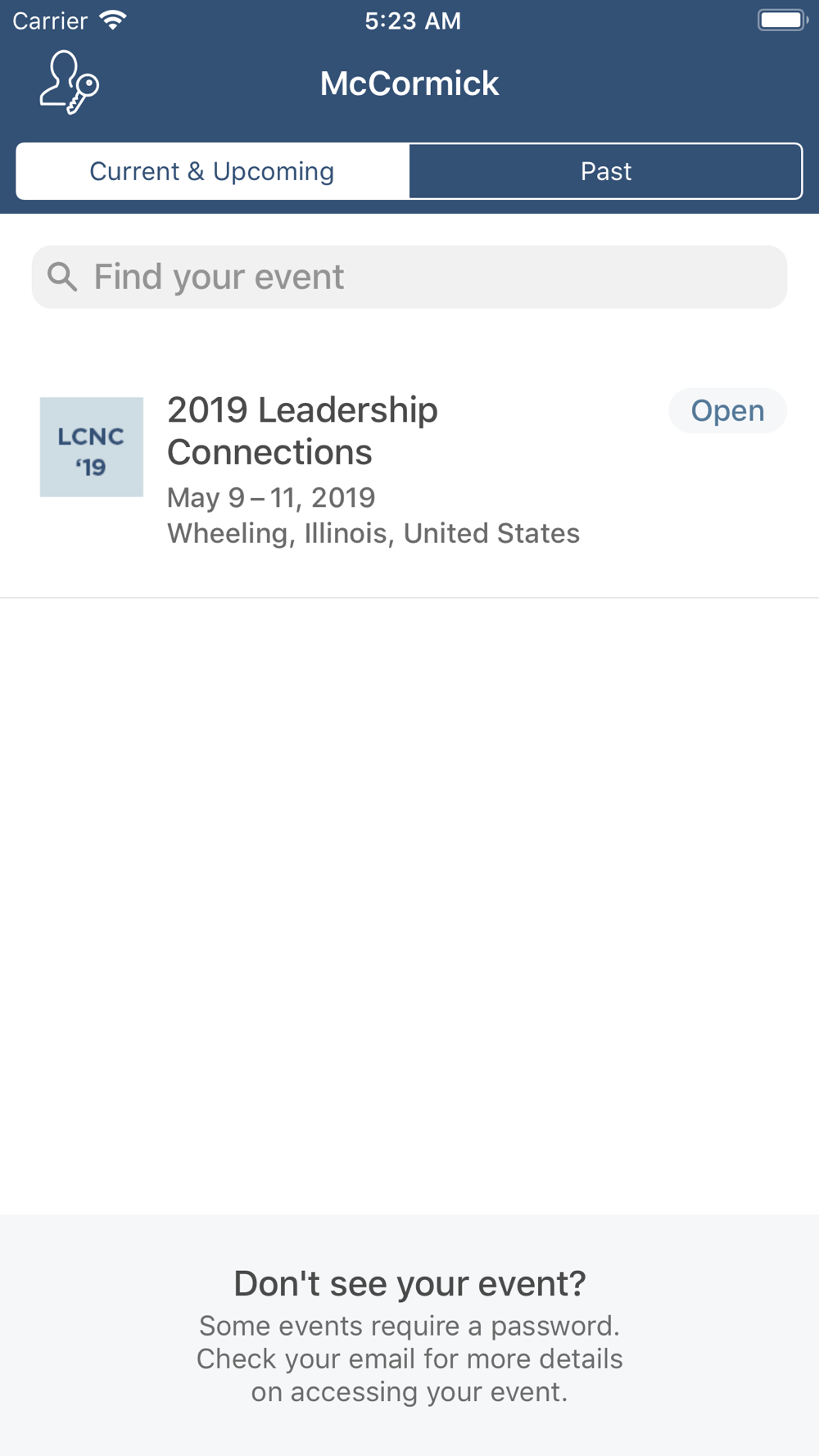The width and height of the screenshot is (819, 1456).
Task: Tap the Carrier label in status bar
Action: pyautogui.click(x=50, y=20)
